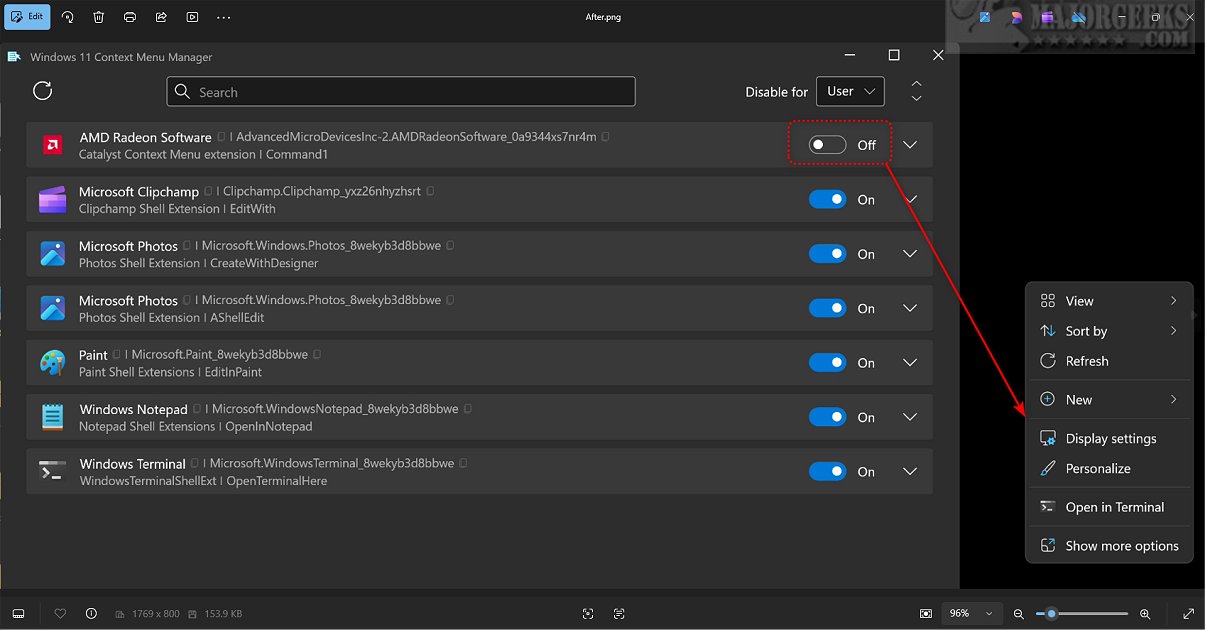Screen dimensions: 1205x630
Task: Open the 96% zoom level dropdown
Action: pyautogui.click(x=971, y=613)
